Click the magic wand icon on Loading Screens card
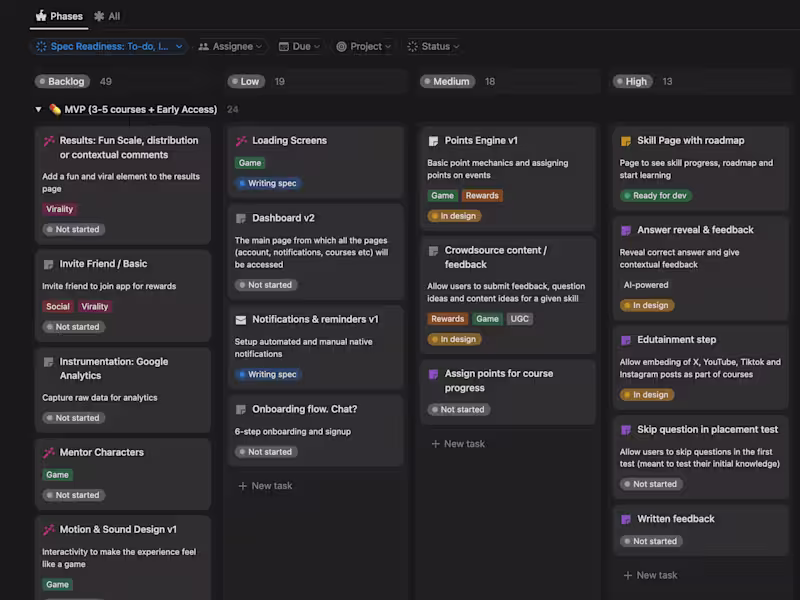The width and height of the screenshot is (800, 600). (x=241, y=141)
